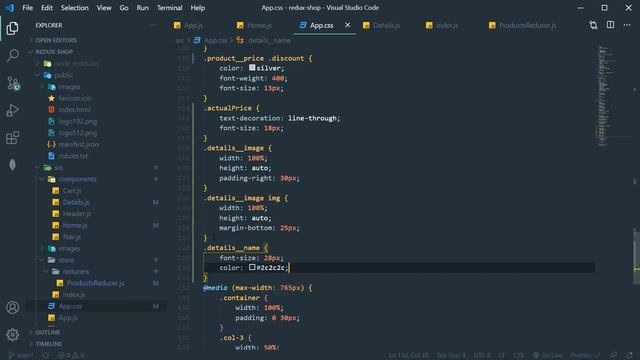Open the silver color swatch picker
The height and width of the screenshot is (360, 640).
(252, 68)
